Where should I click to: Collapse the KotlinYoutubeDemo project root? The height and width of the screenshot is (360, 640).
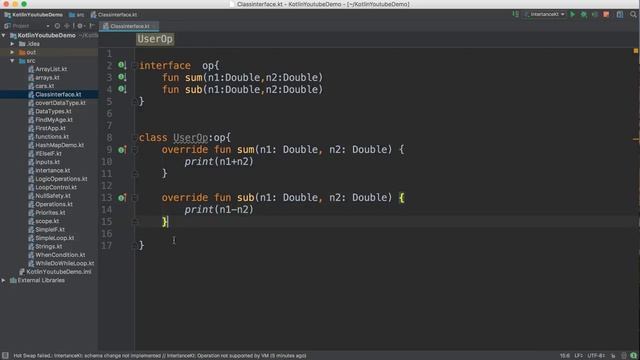click(x=4, y=36)
